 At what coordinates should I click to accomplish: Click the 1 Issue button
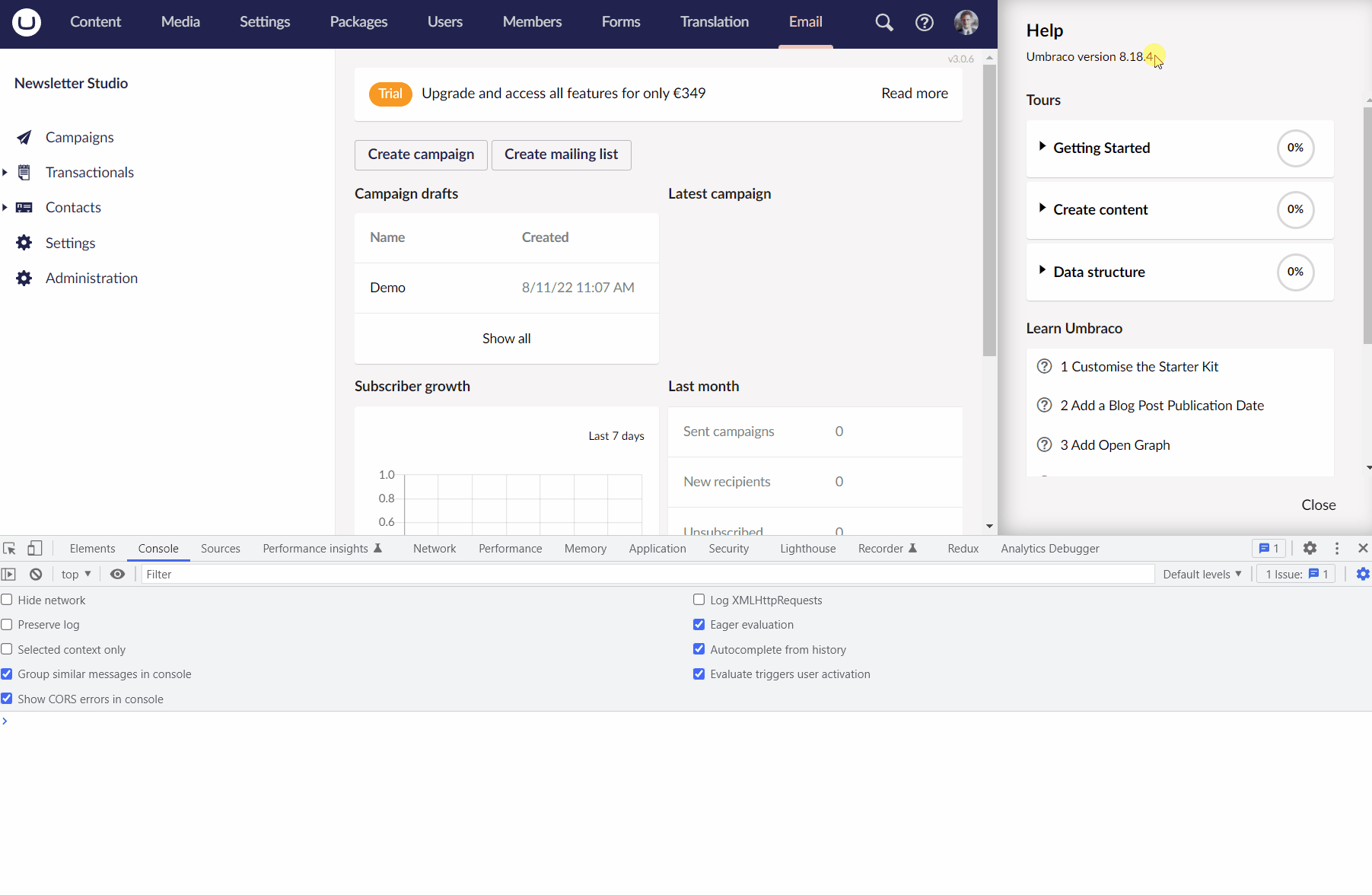click(x=1297, y=575)
